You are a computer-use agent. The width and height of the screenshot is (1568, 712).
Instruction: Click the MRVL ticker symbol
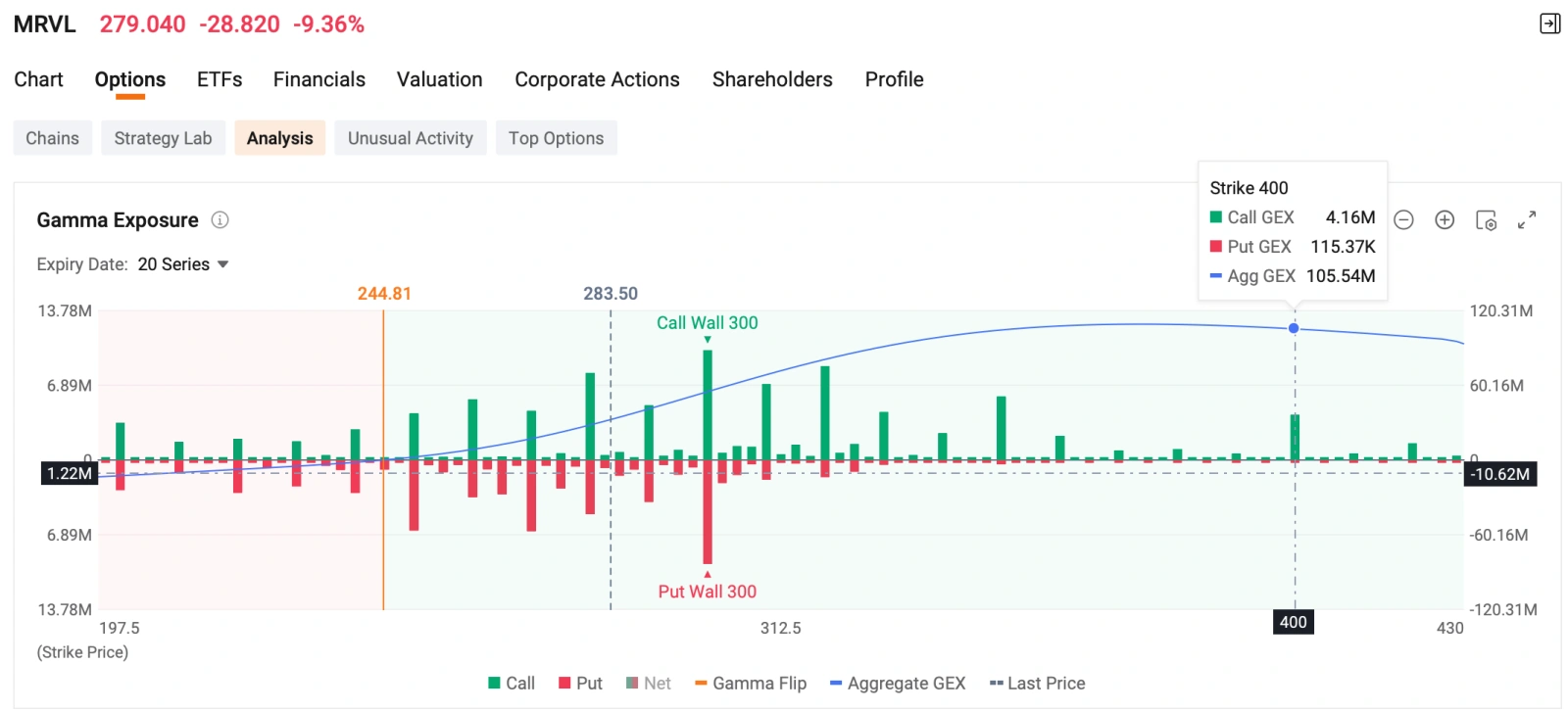tap(45, 24)
